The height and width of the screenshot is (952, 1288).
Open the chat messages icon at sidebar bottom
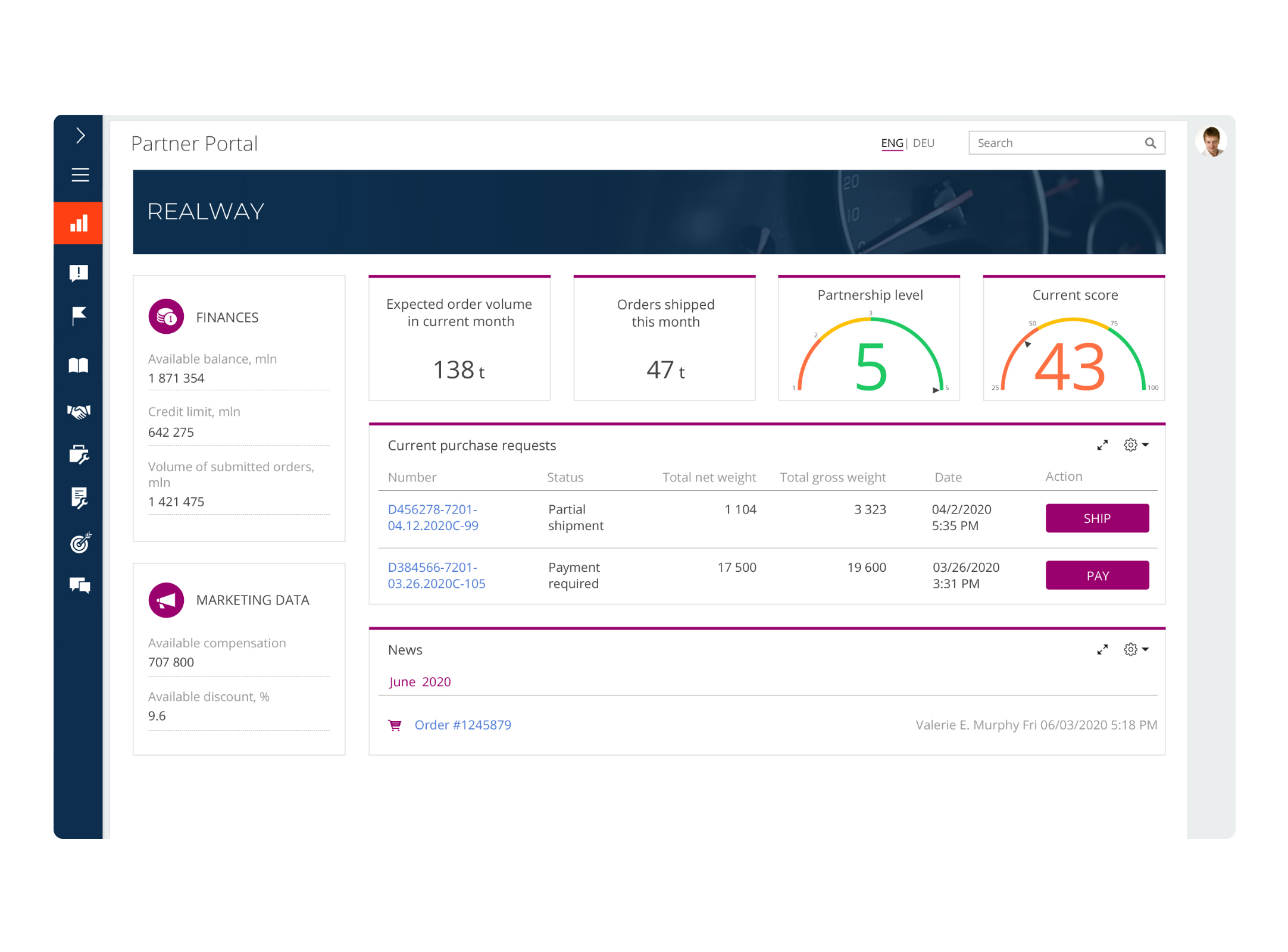(79, 586)
